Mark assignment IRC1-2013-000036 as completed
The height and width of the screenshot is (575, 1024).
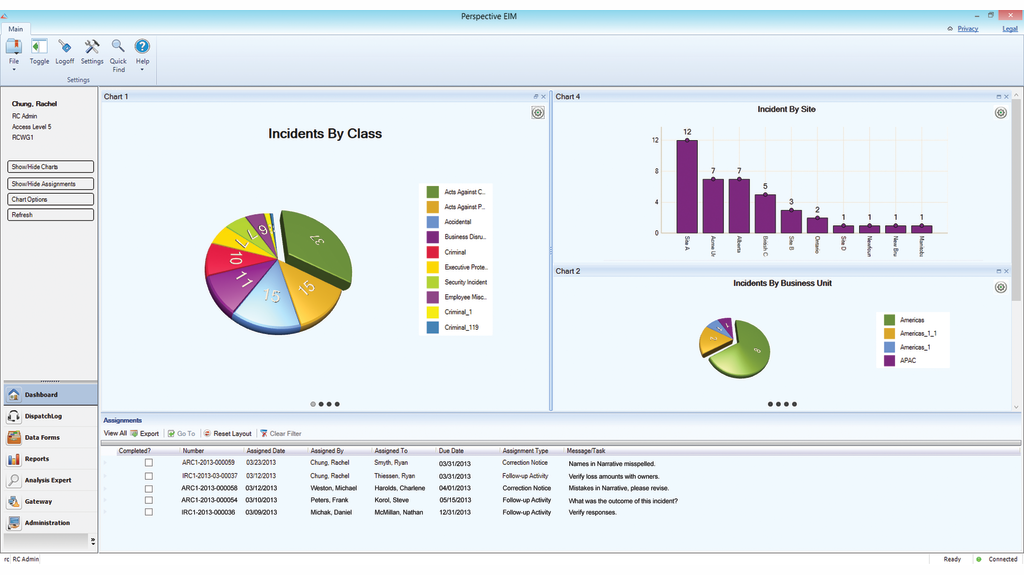(x=149, y=512)
